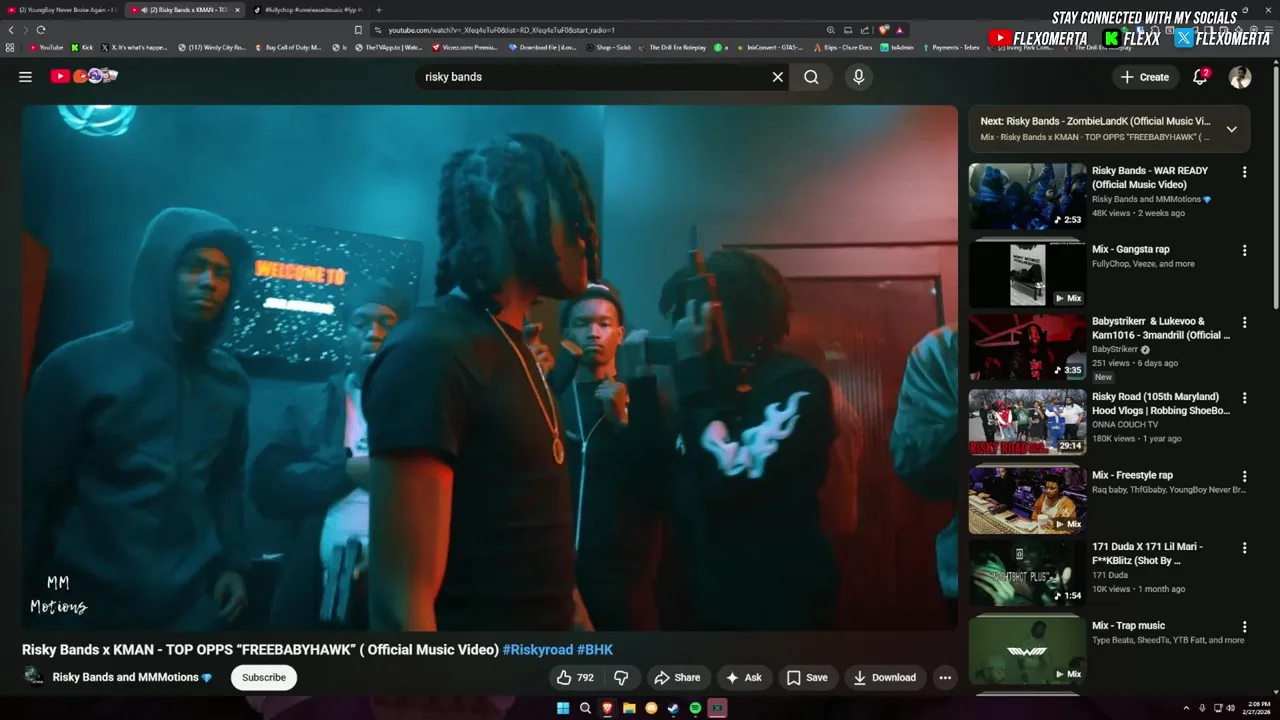Image resolution: width=1280 pixels, height=720 pixels.
Task: Play the WAR READY video thumbnail
Action: click(x=1026, y=196)
